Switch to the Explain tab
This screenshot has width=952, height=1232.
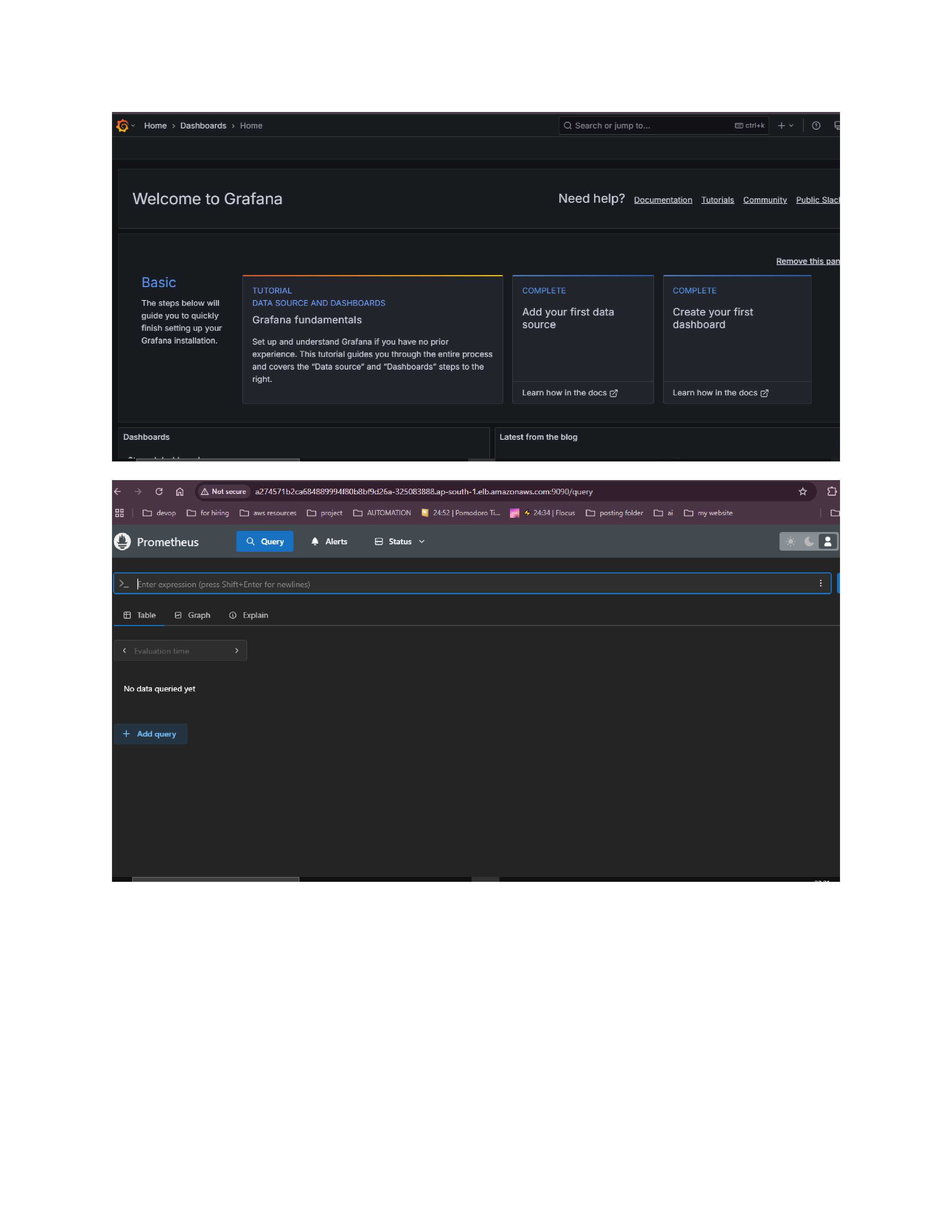(x=249, y=615)
